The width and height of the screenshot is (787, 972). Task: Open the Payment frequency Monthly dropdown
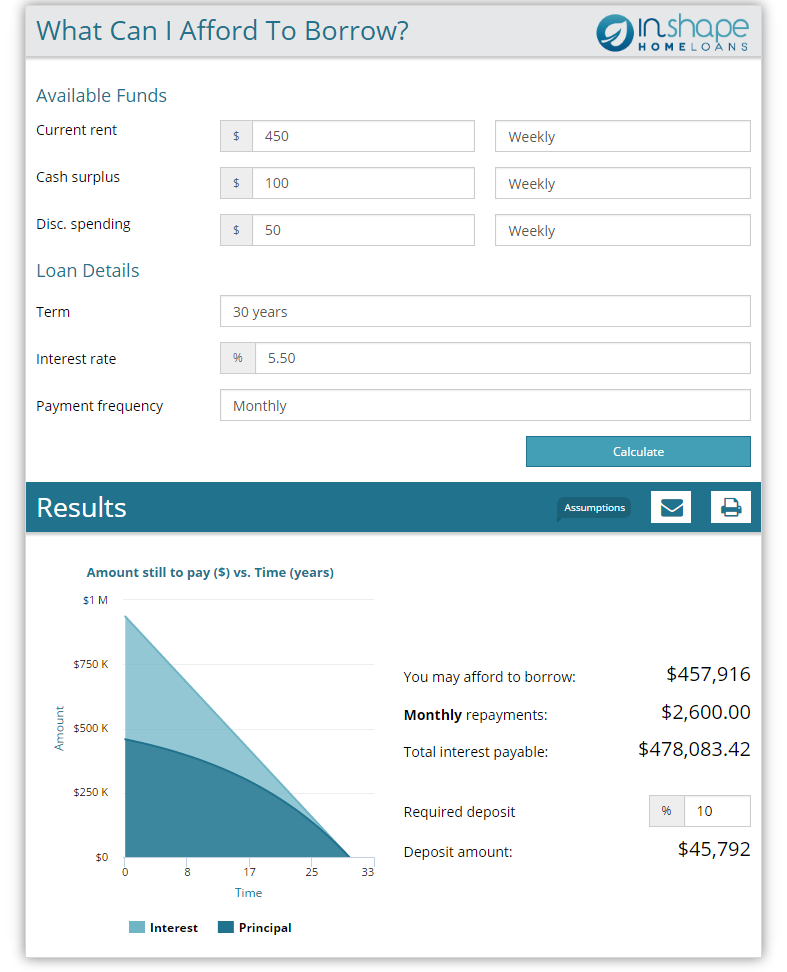pos(485,405)
